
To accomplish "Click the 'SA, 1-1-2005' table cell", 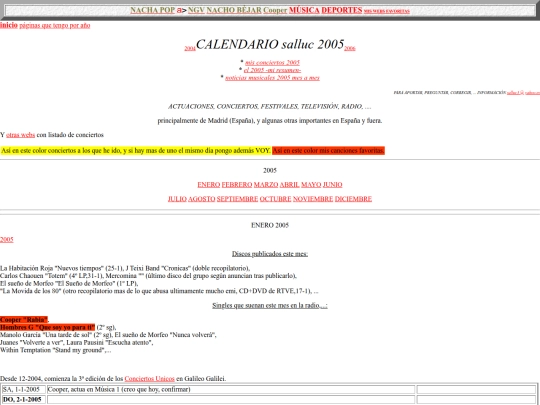I will pos(23,390).
